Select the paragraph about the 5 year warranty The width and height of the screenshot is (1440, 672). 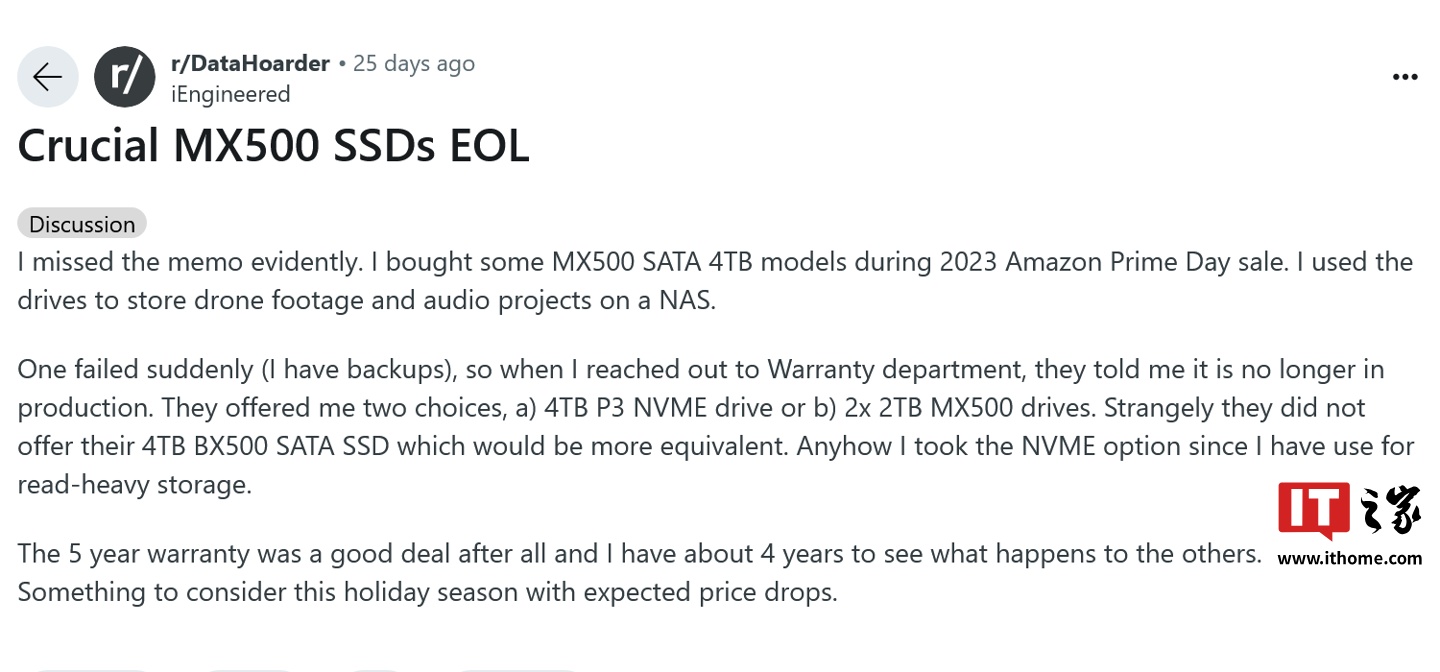tap(640, 572)
